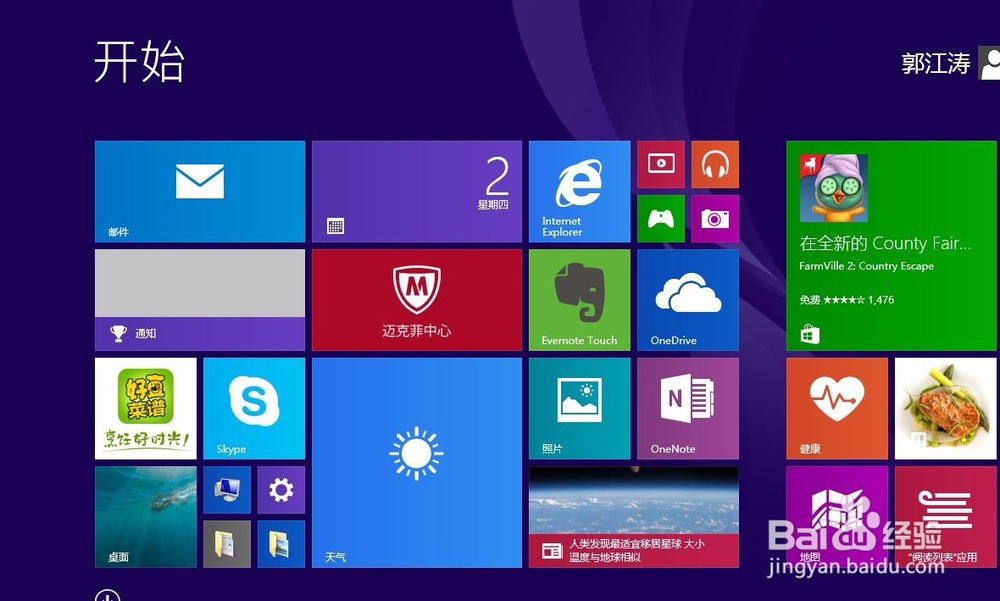Open the folder tile on blue background

281,544
